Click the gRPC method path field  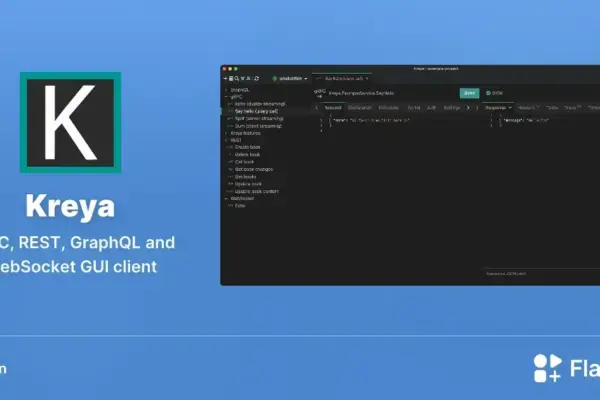[x=362, y=93]
